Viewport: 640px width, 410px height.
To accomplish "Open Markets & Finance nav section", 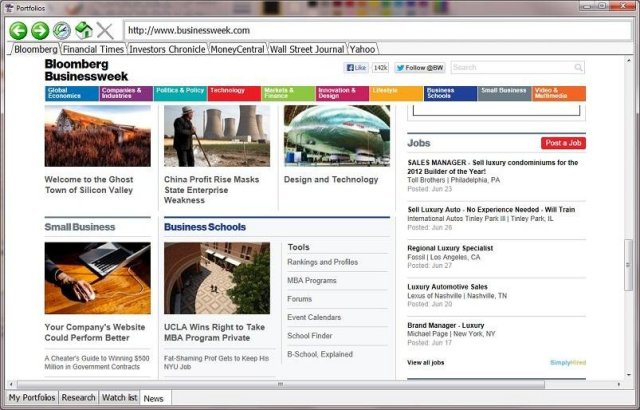I will pos(288,93).
